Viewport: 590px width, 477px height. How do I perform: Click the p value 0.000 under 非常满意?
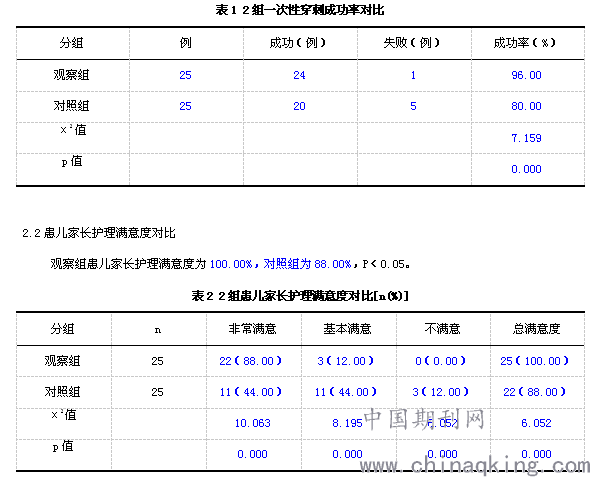252,454
